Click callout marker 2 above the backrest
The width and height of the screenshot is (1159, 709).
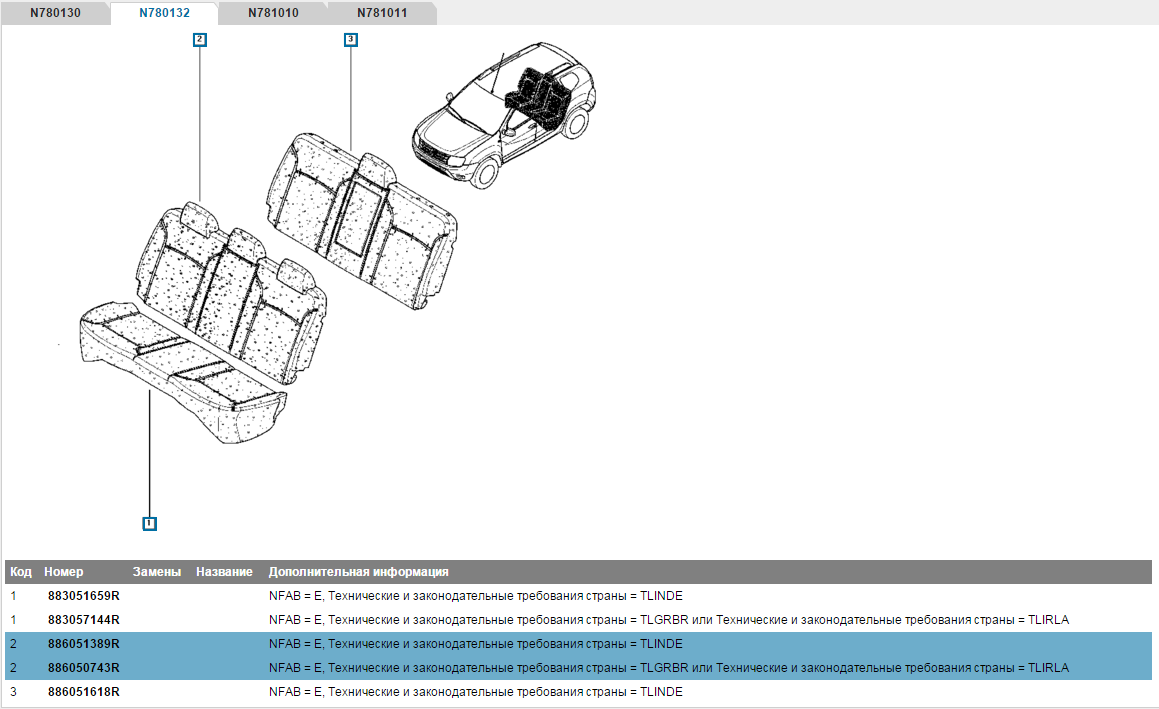(200, 40)
